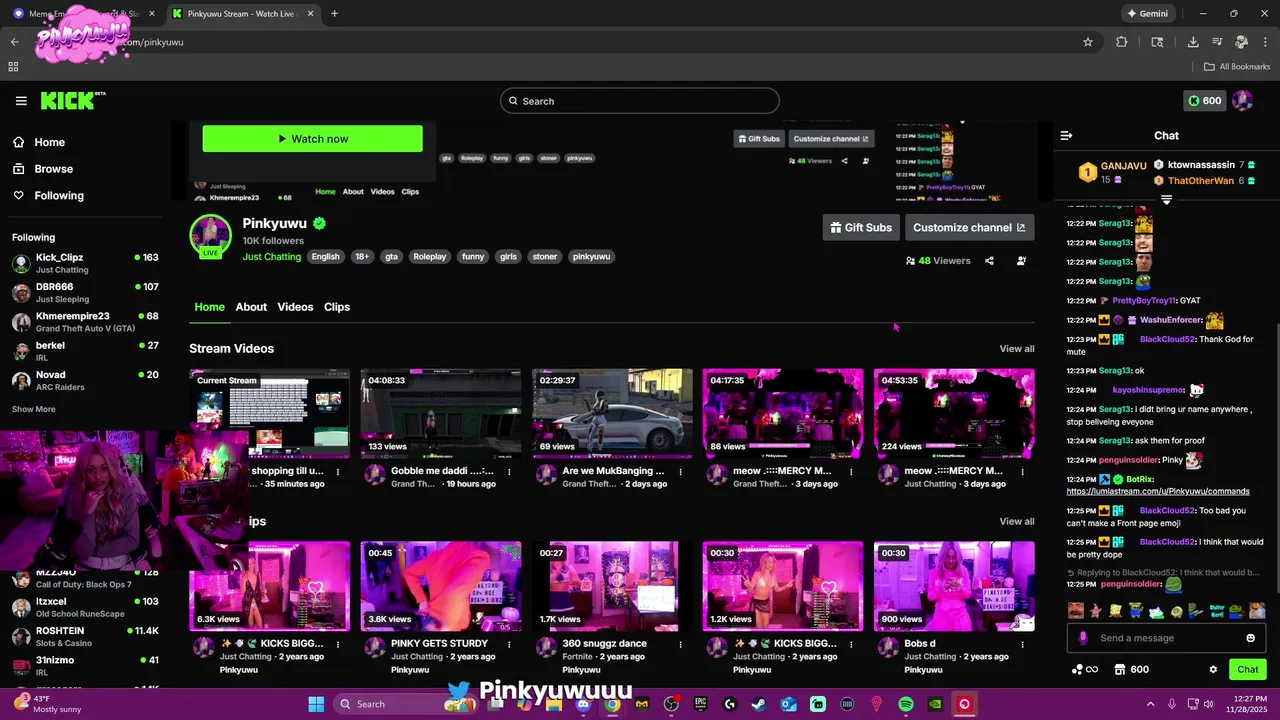This screenshot has height=720, width=1280.
Task: Open the emoji picker in message box
Action: pyautogui.click(x=1250, y=638)
